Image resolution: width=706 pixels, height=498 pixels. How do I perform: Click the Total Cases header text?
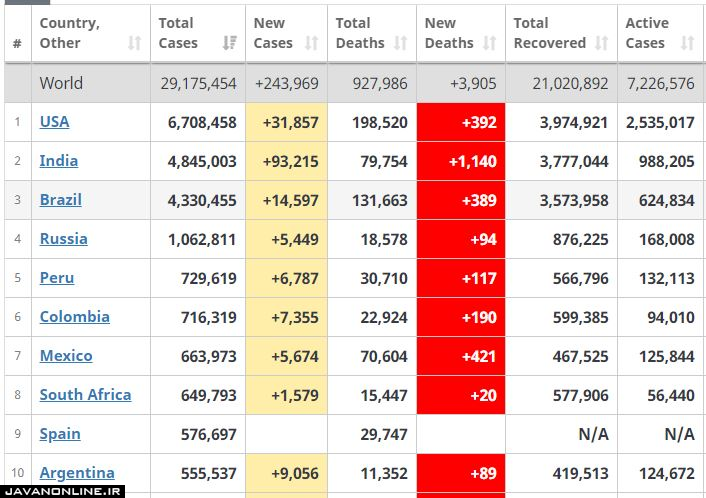tap(178, 33)
